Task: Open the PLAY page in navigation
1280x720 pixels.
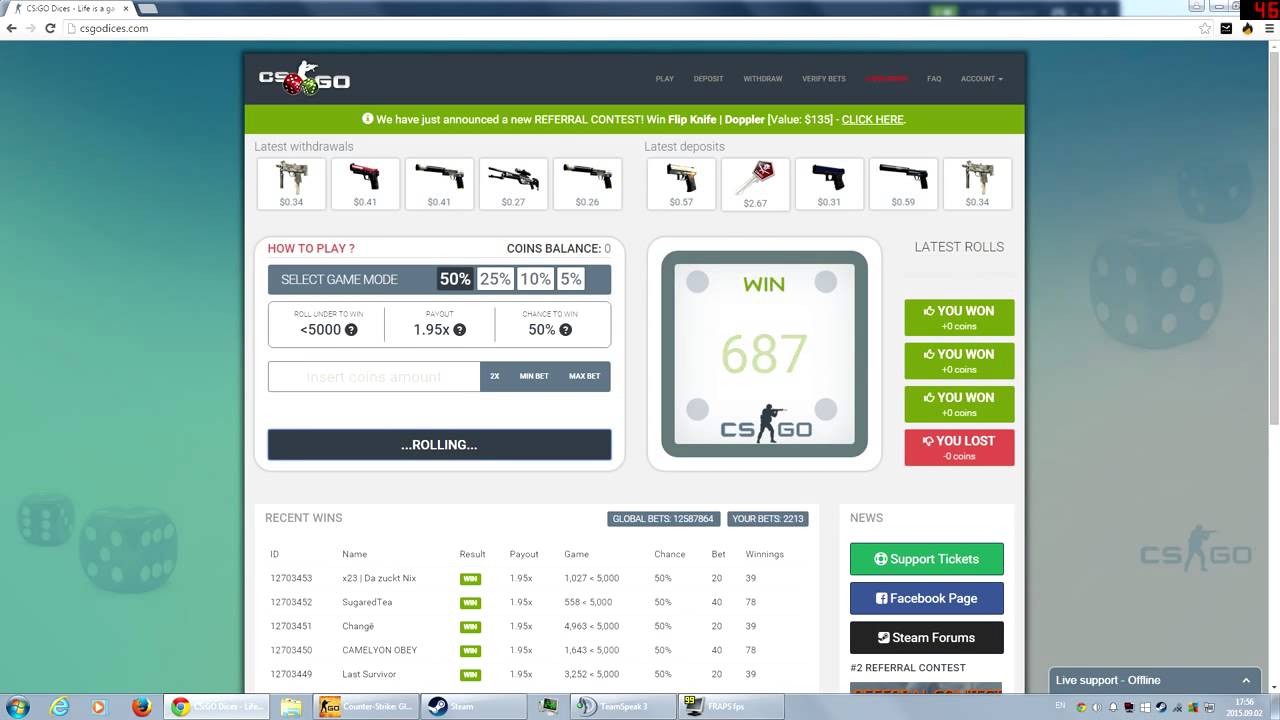Action: pos(664,79)
